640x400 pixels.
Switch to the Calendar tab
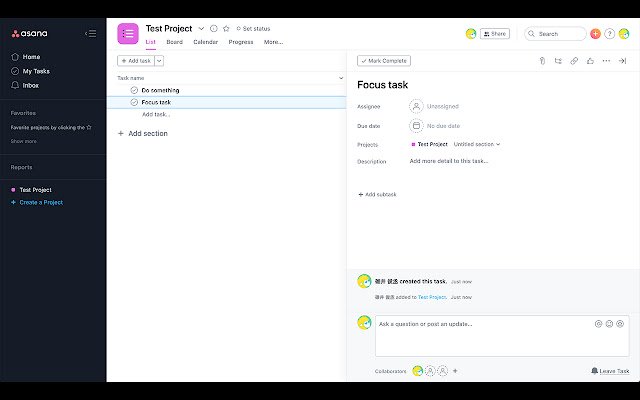pos(205,42)
